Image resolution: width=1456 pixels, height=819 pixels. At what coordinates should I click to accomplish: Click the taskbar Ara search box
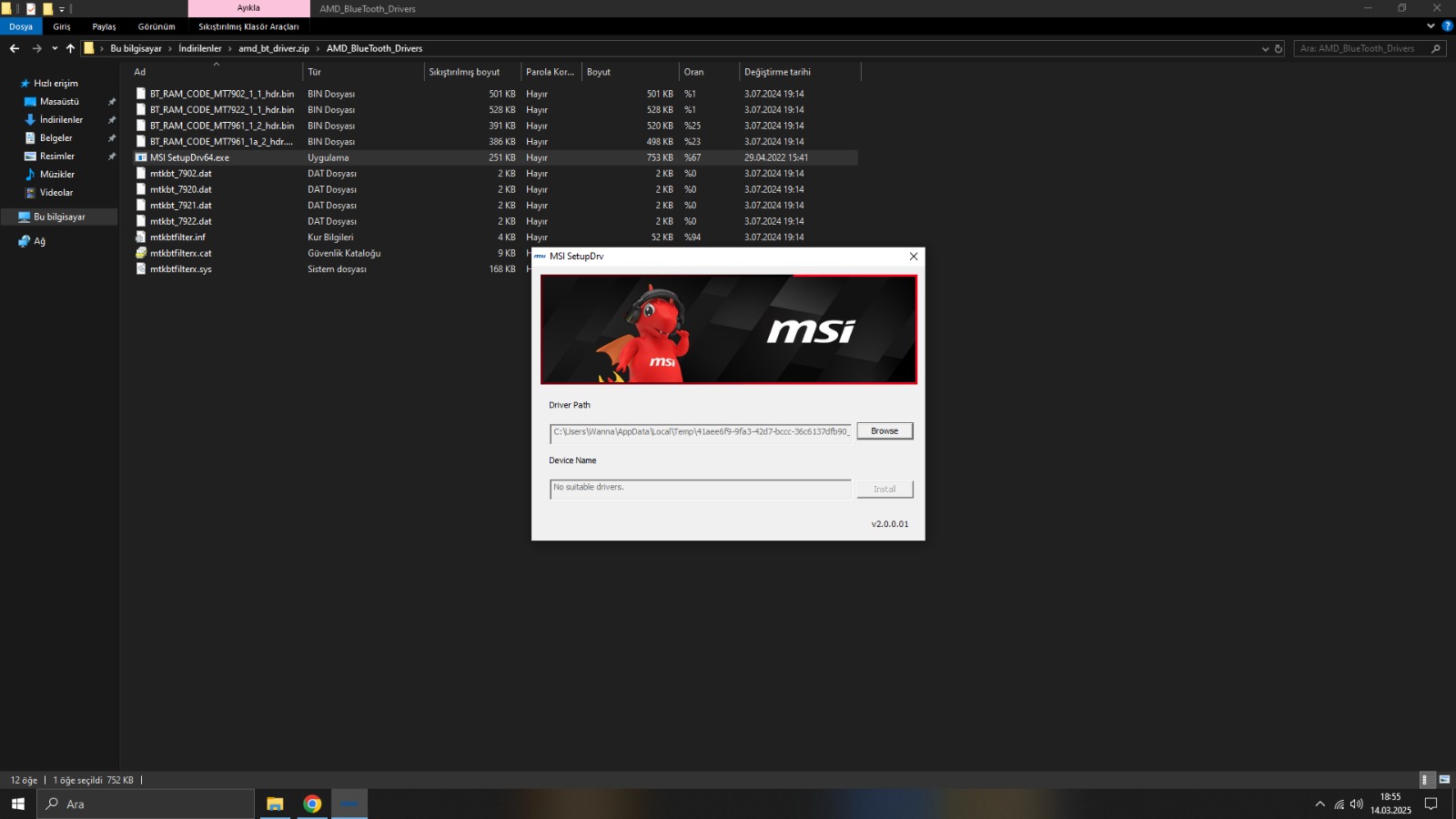(146, 804)
